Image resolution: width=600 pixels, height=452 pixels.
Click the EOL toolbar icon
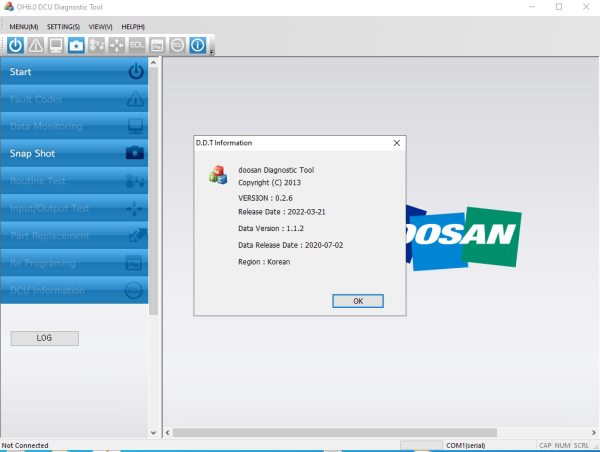click(137, 45)
